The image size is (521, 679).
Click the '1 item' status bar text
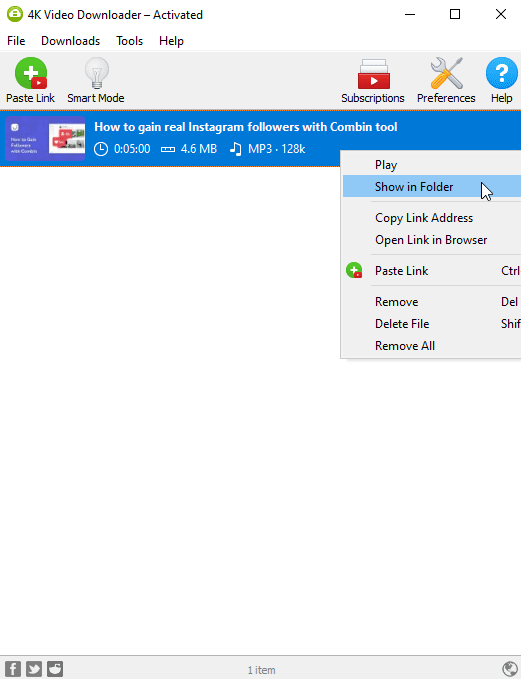coord(261,670)
